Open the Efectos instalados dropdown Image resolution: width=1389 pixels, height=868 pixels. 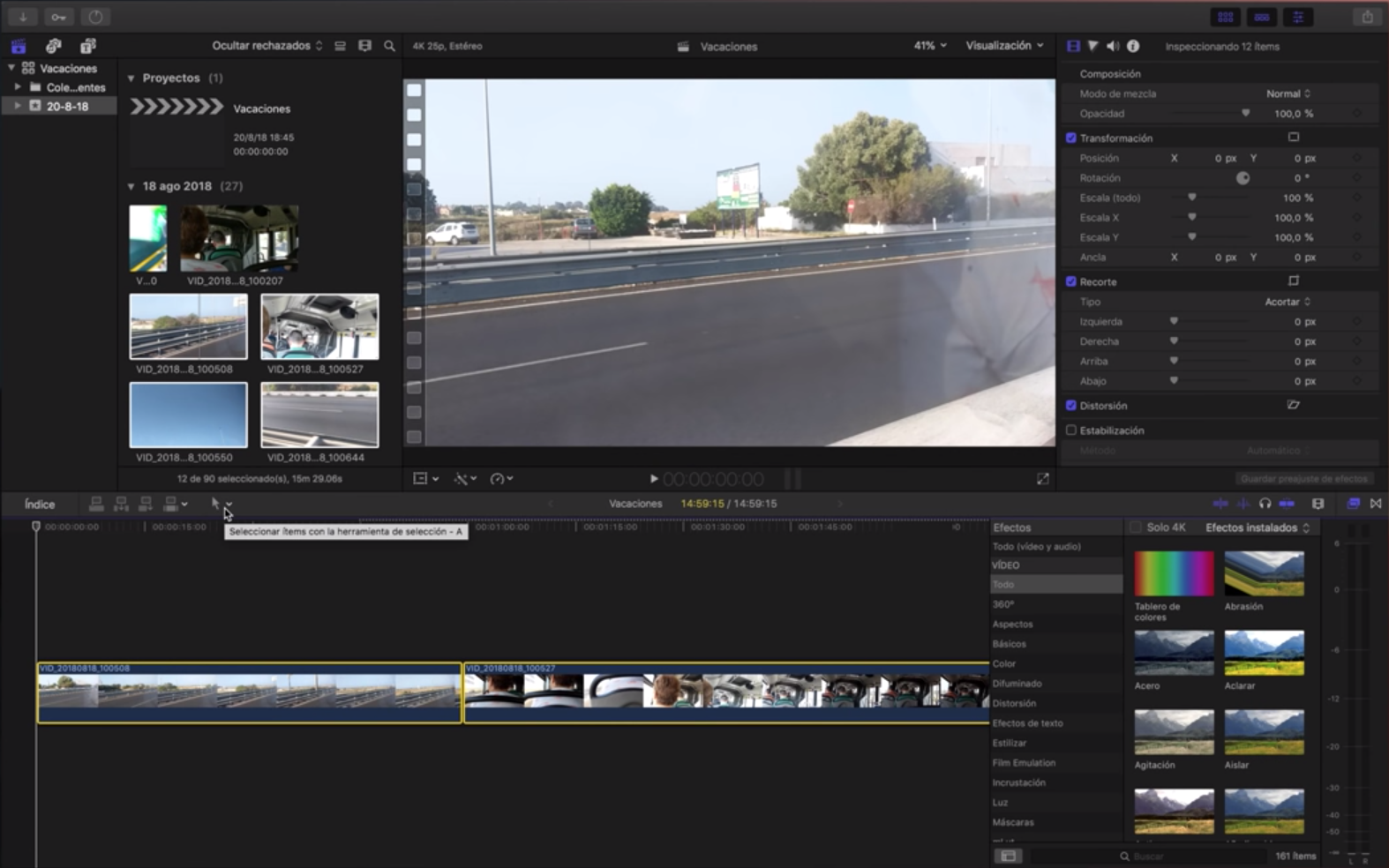tap(1258, 528)
